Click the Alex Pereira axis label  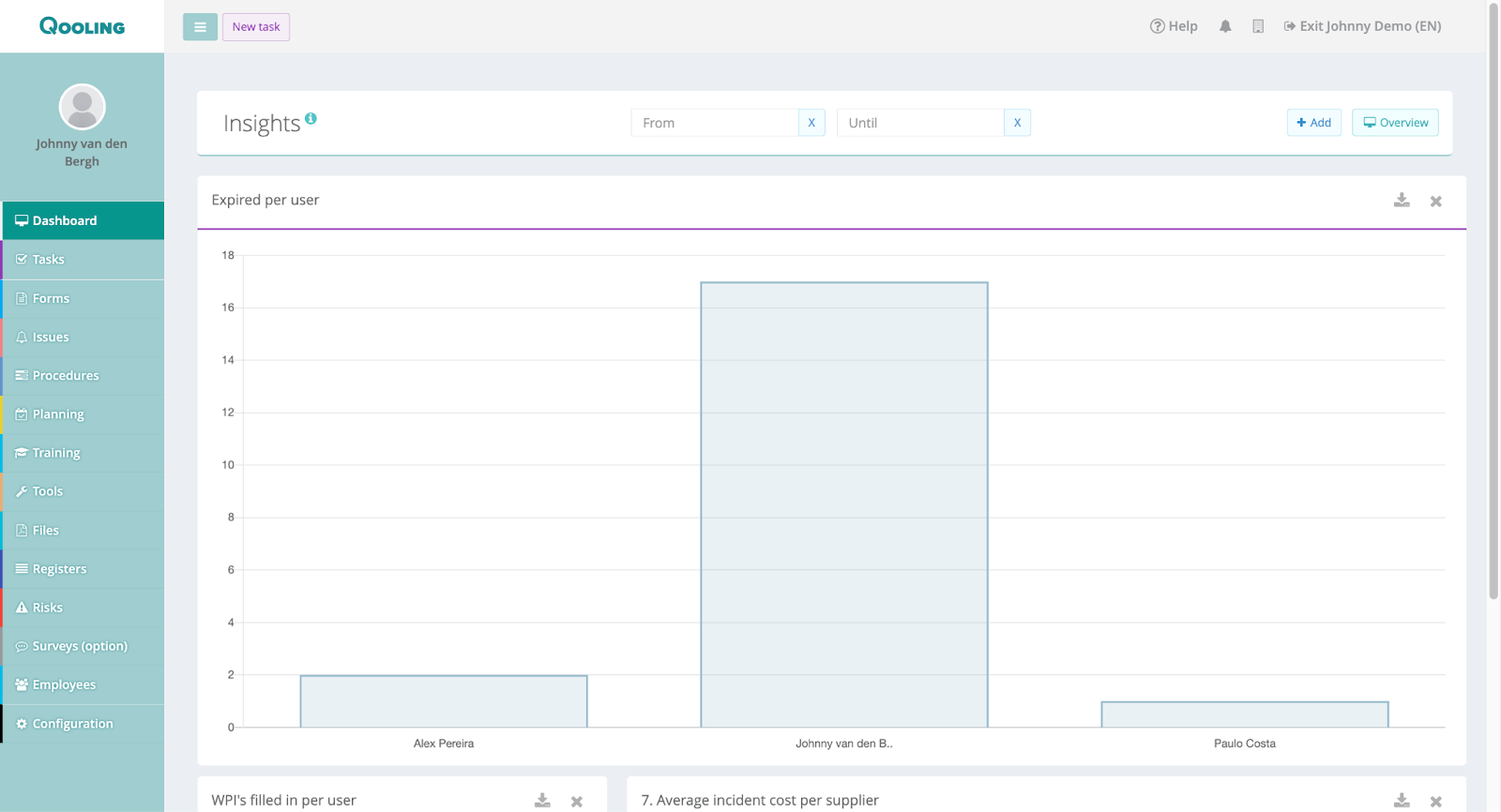444,744
